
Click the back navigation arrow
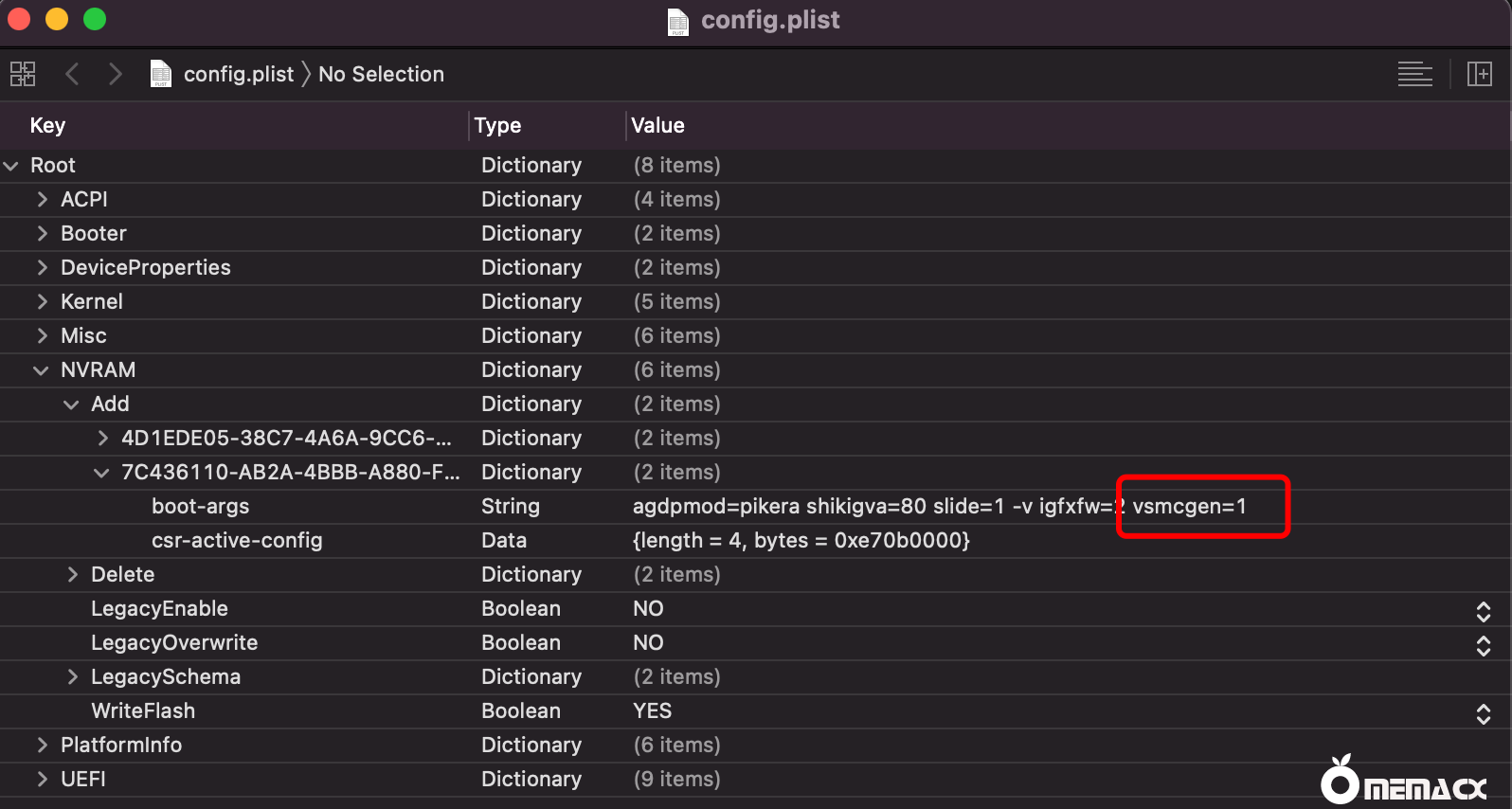coord(72,74)
